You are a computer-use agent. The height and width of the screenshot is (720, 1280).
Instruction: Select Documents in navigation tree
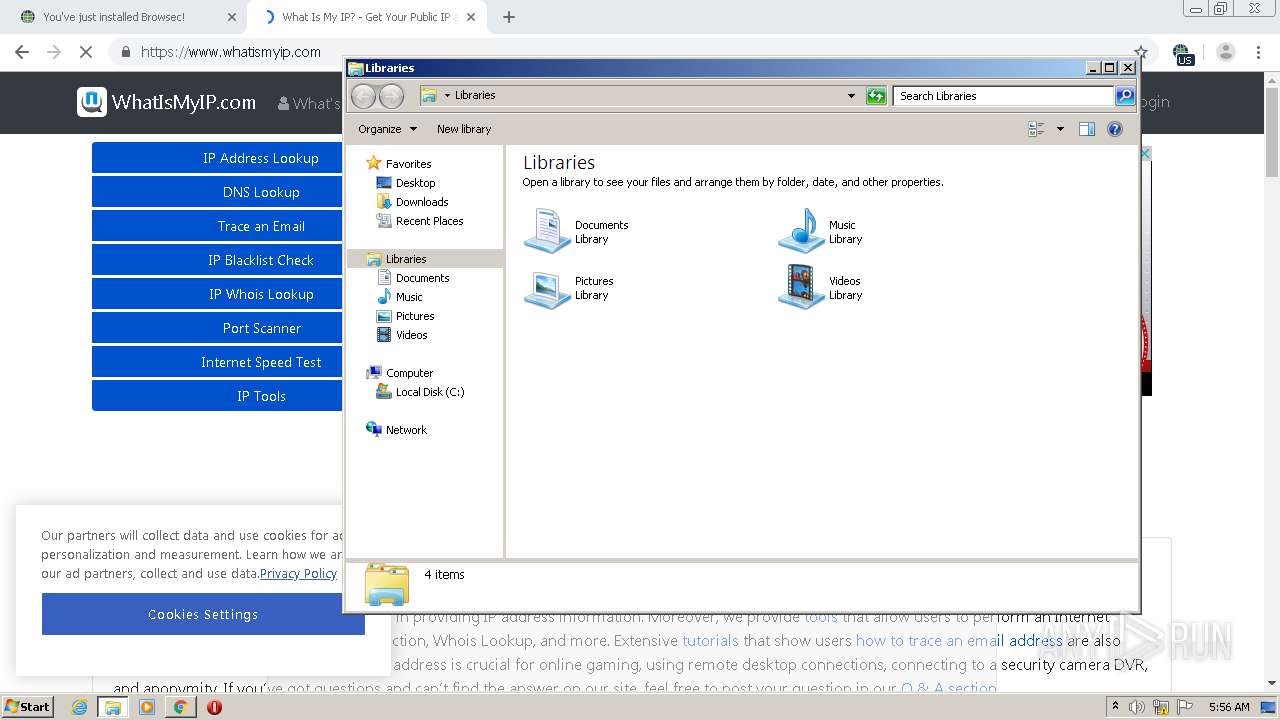coord(422,278)
